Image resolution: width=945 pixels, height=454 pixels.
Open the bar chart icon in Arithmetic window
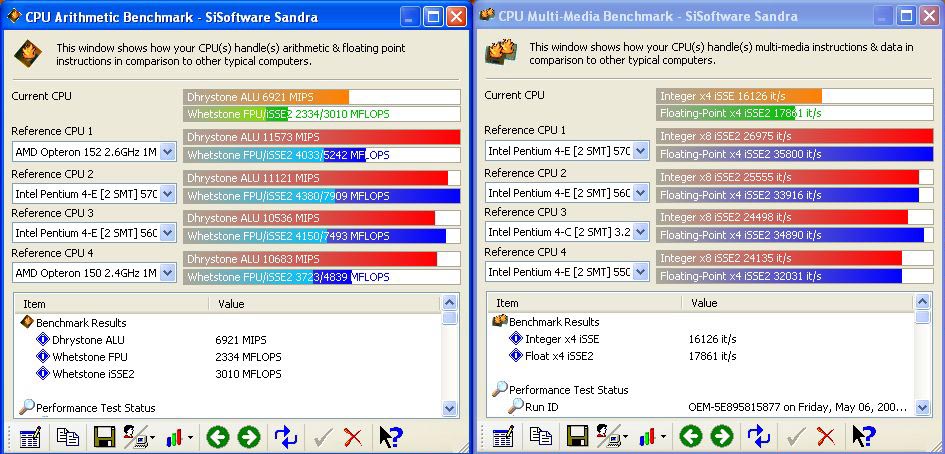point(180,437)
